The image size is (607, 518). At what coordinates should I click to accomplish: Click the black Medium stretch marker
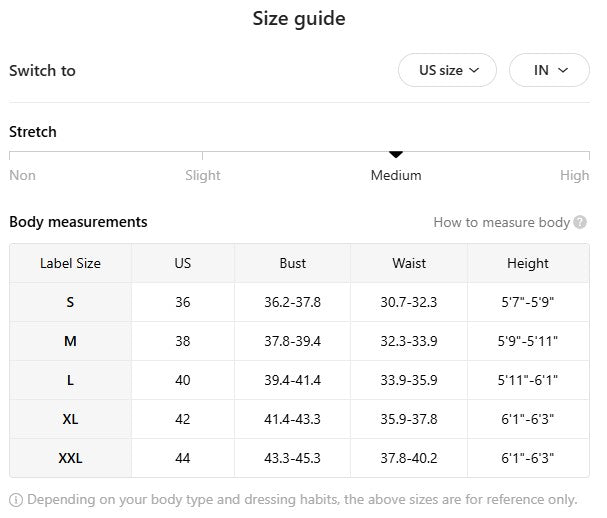(x=396, y=154)
